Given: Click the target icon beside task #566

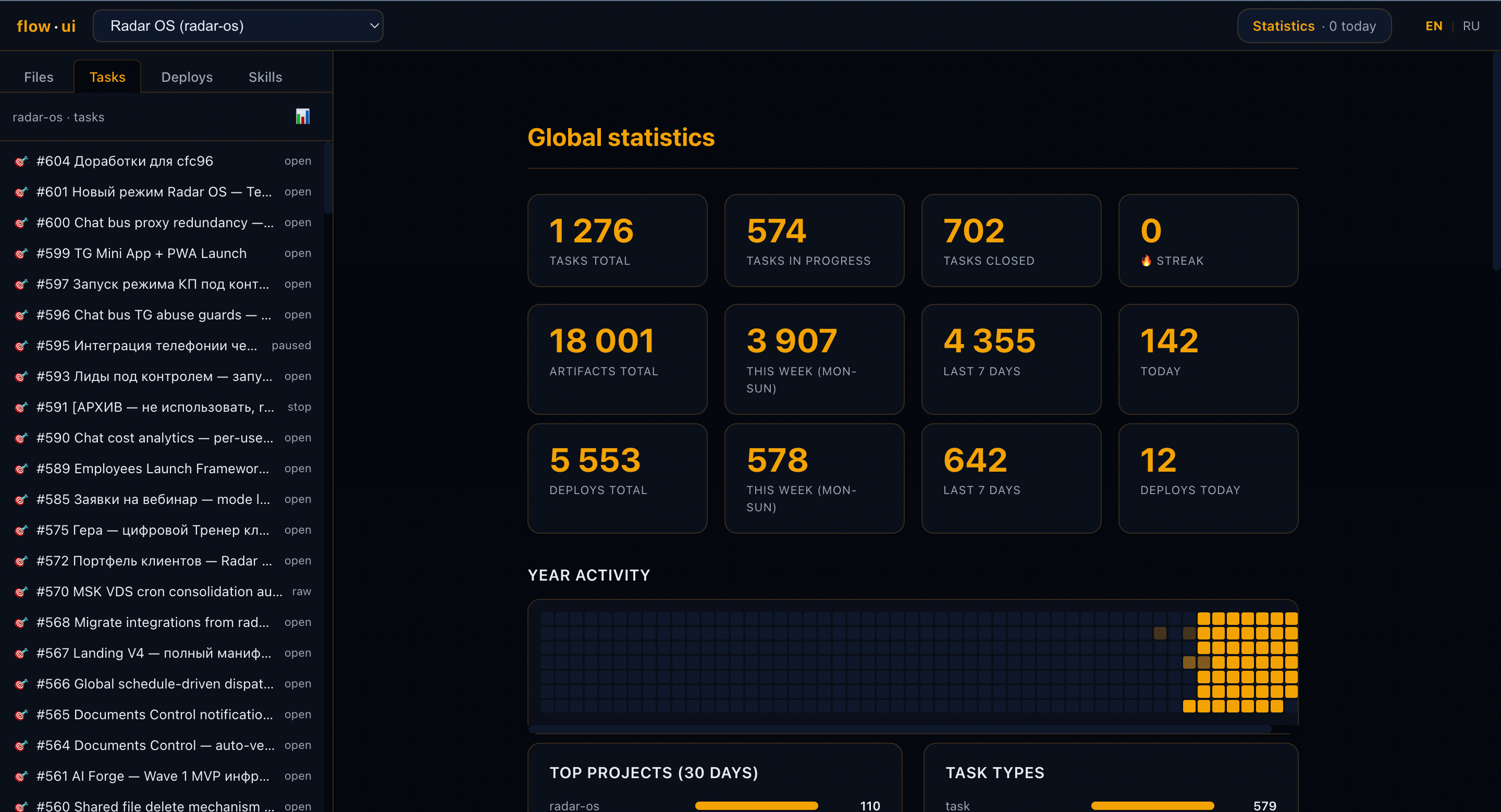Looking at the screenshot, I should click(21, 684).
